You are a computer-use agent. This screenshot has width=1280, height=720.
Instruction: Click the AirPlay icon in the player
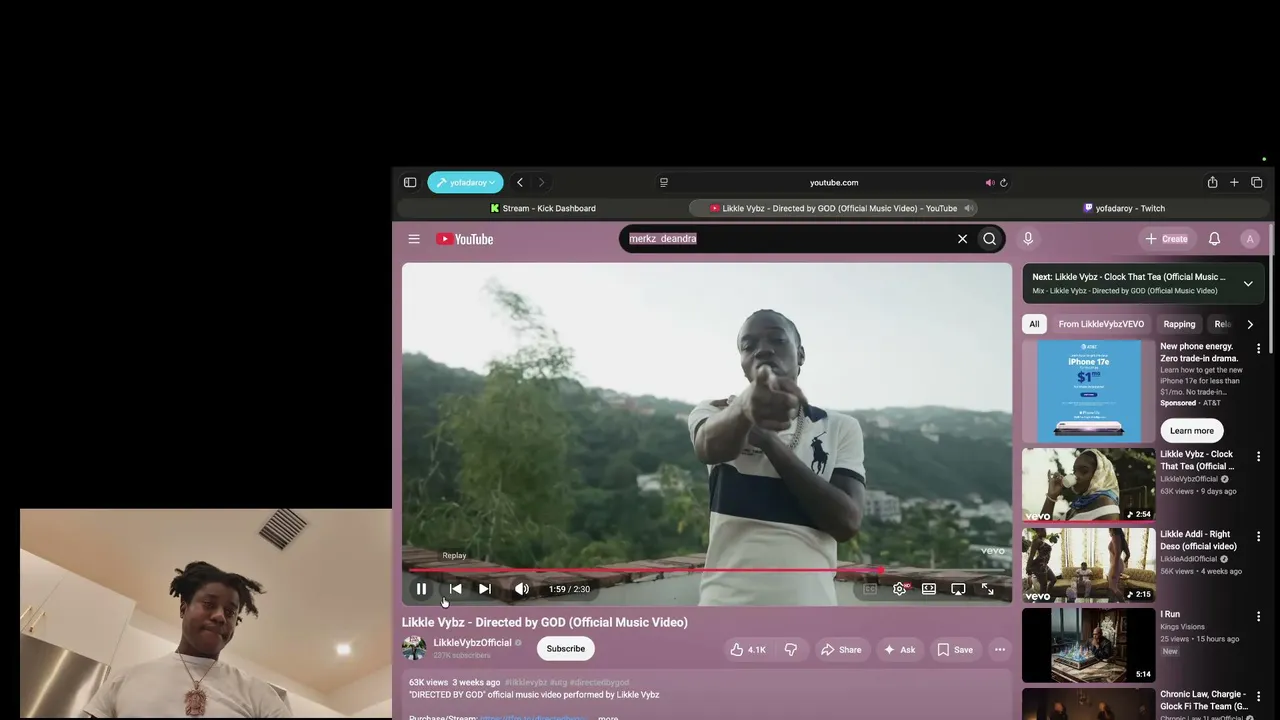(x=958, y=589)
